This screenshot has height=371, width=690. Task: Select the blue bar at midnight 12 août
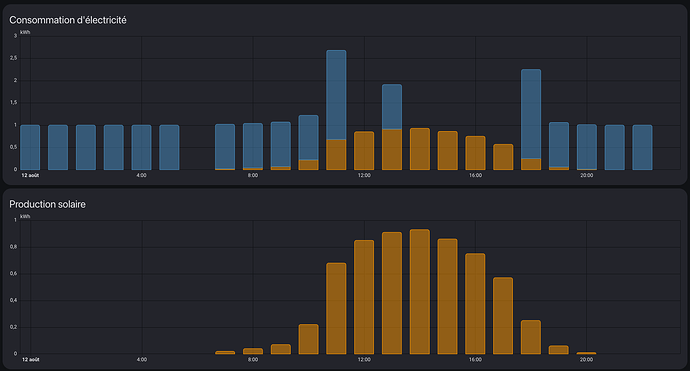click(x=30, y=147)
